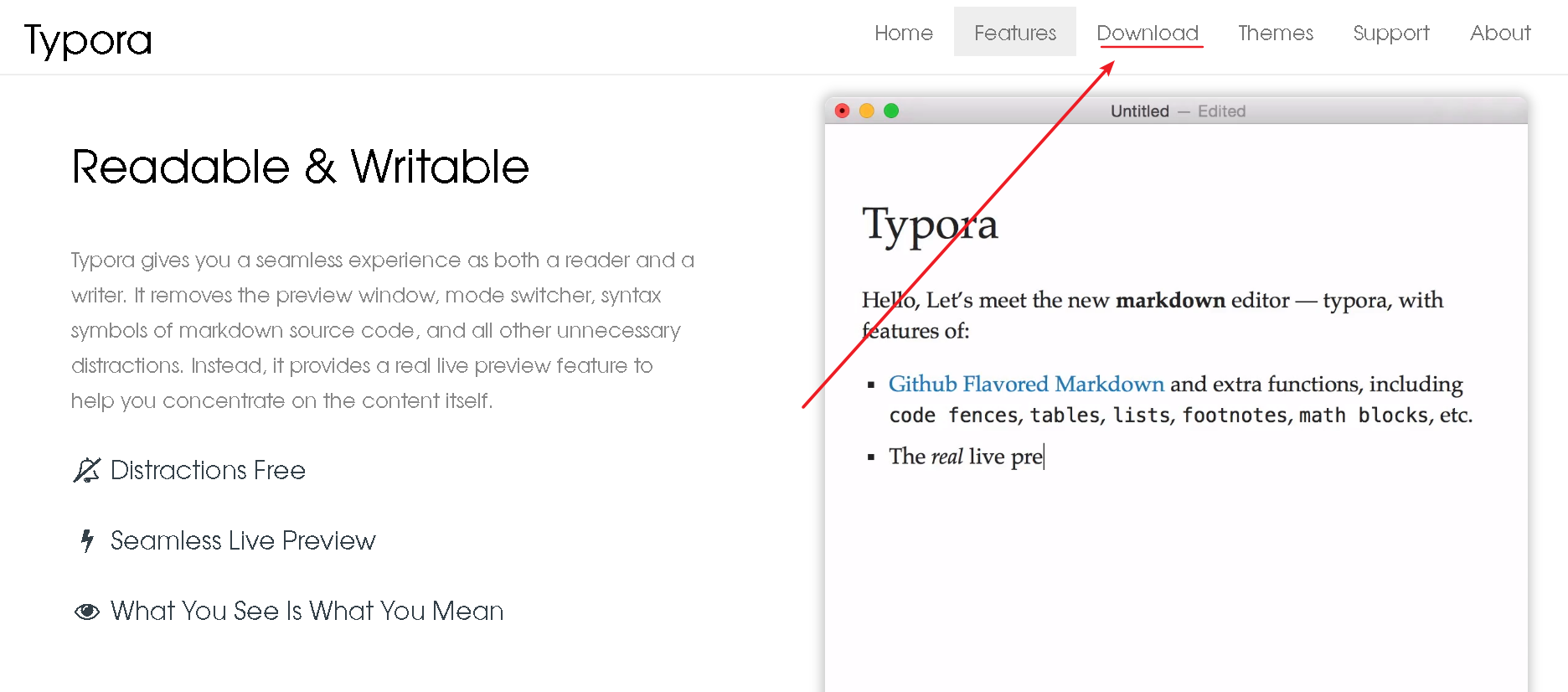Select What You See Is What You Mean
Image resolution: width=1568 pixels, height=692 pixels.
pos(307,611)
